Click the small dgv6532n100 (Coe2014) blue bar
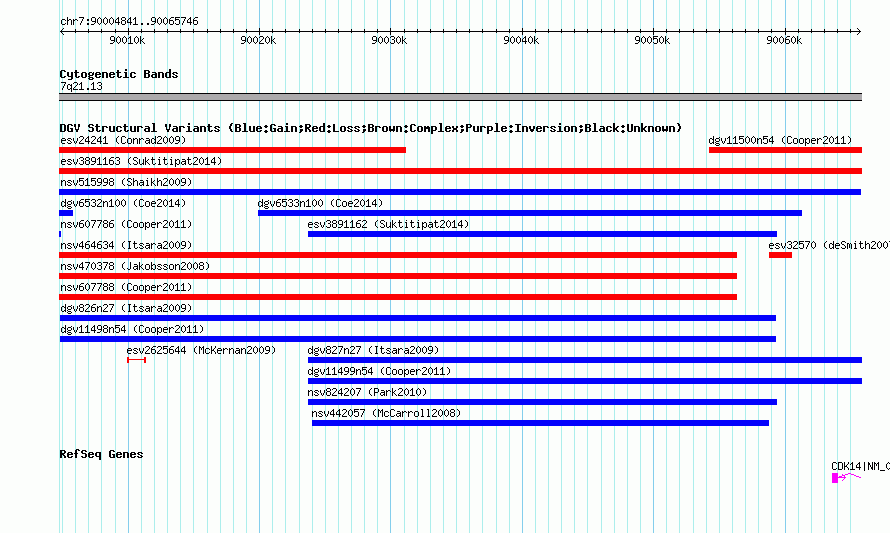 (66, 213)
